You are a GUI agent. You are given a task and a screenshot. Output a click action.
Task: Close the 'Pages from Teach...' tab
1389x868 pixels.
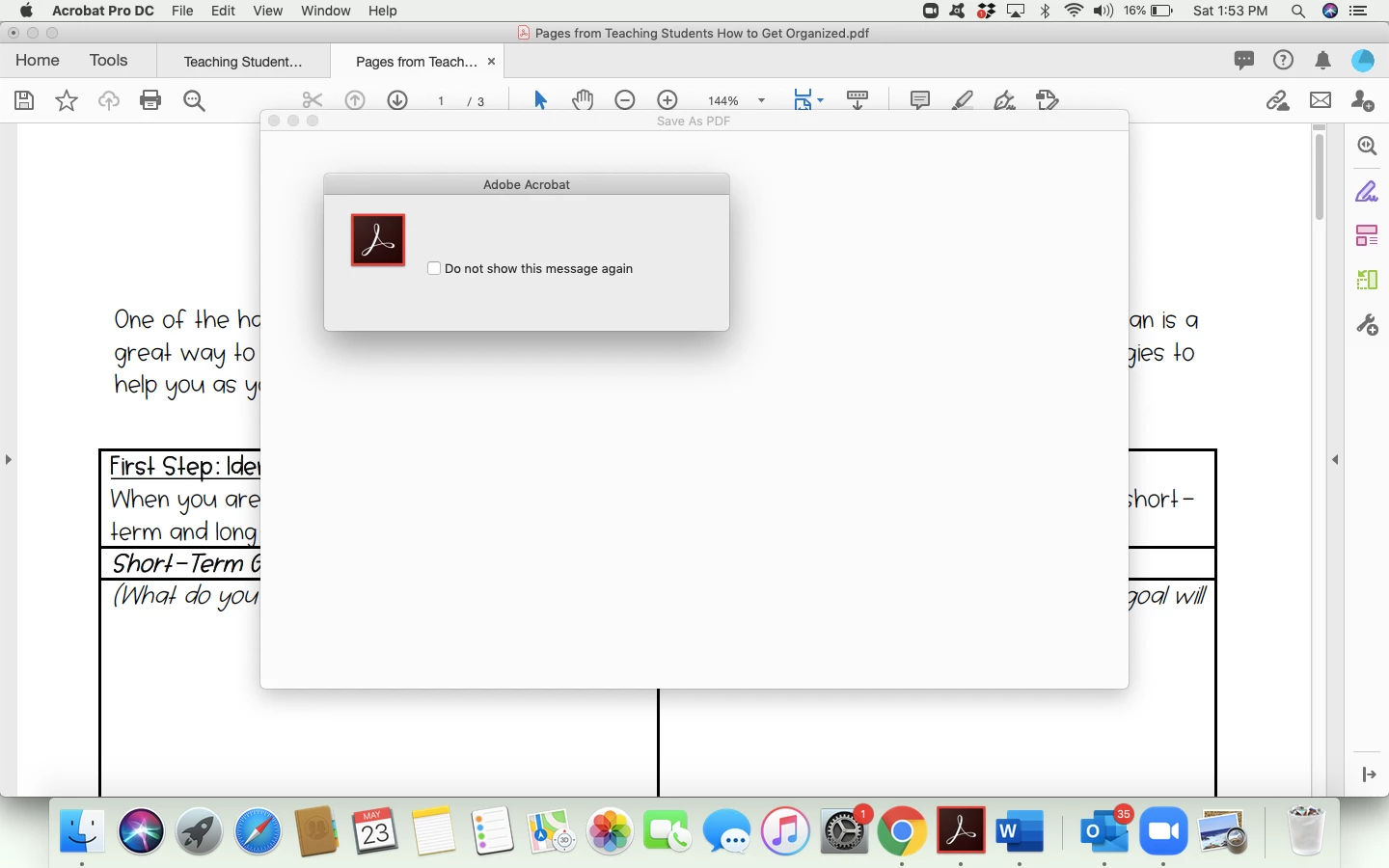[492, 61]
